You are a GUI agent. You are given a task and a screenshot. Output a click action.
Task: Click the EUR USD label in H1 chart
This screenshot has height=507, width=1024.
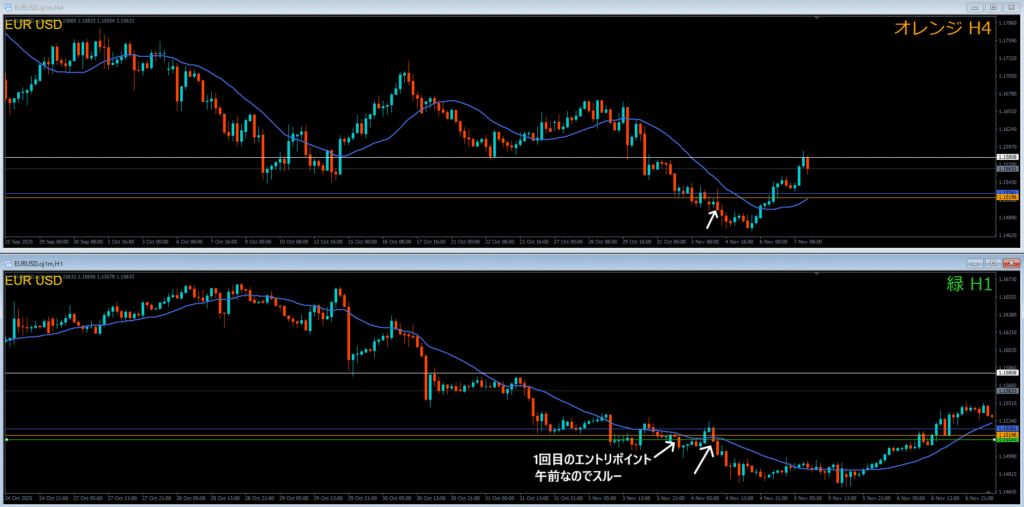[33, 281]
